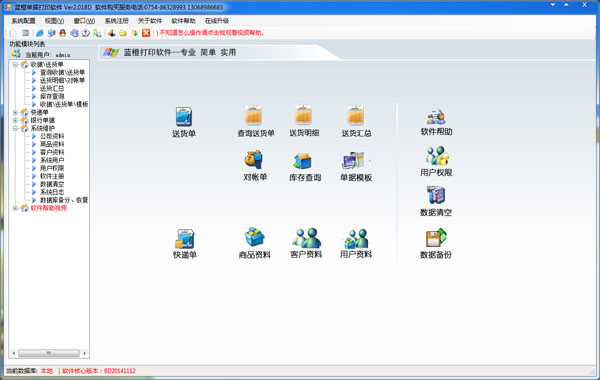
Task: Select 系统日志 in the tree
Action: click(52, 192)
